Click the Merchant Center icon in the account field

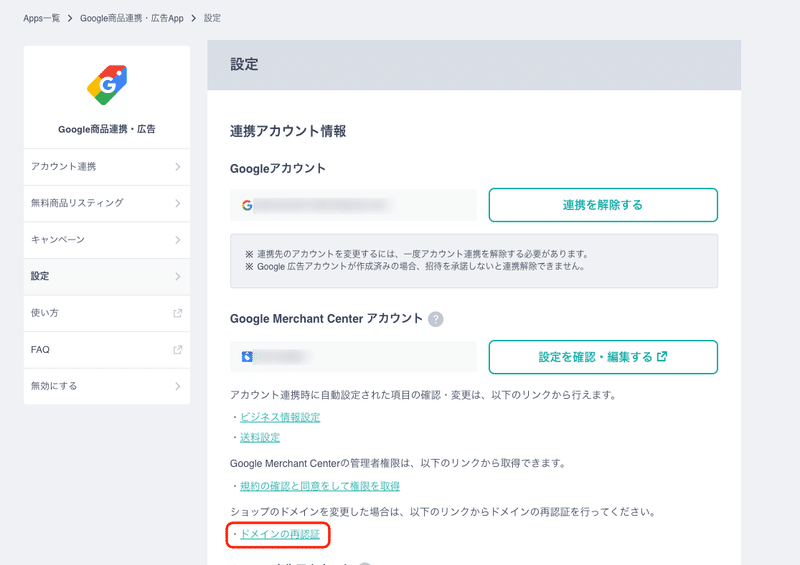coord(247,357)
